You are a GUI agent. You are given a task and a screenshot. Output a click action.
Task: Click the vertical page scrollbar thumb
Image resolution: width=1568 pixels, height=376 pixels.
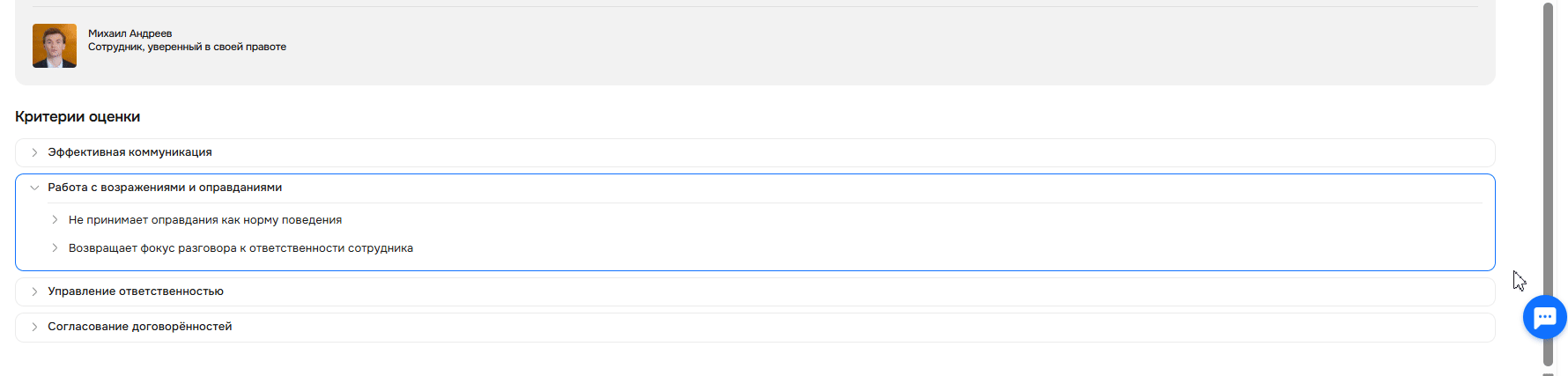1548,176
